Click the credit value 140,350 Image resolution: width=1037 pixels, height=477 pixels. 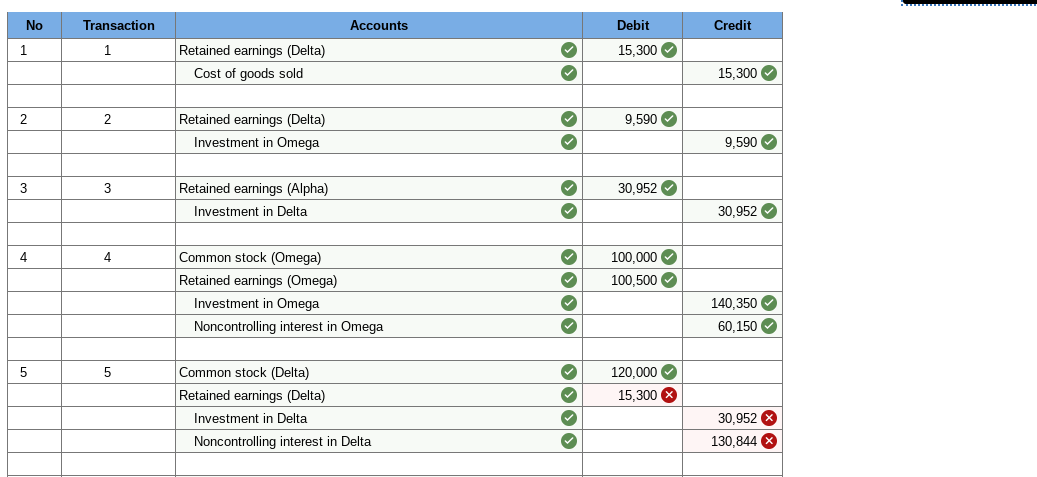tap(734, 303)
